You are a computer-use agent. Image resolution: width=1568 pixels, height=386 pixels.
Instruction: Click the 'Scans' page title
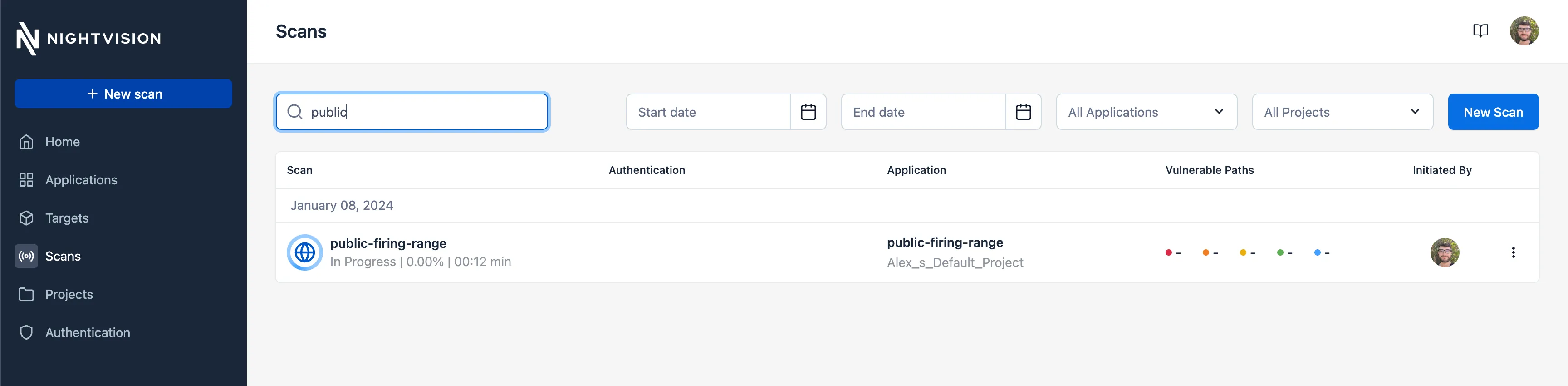tap(301, 32)
